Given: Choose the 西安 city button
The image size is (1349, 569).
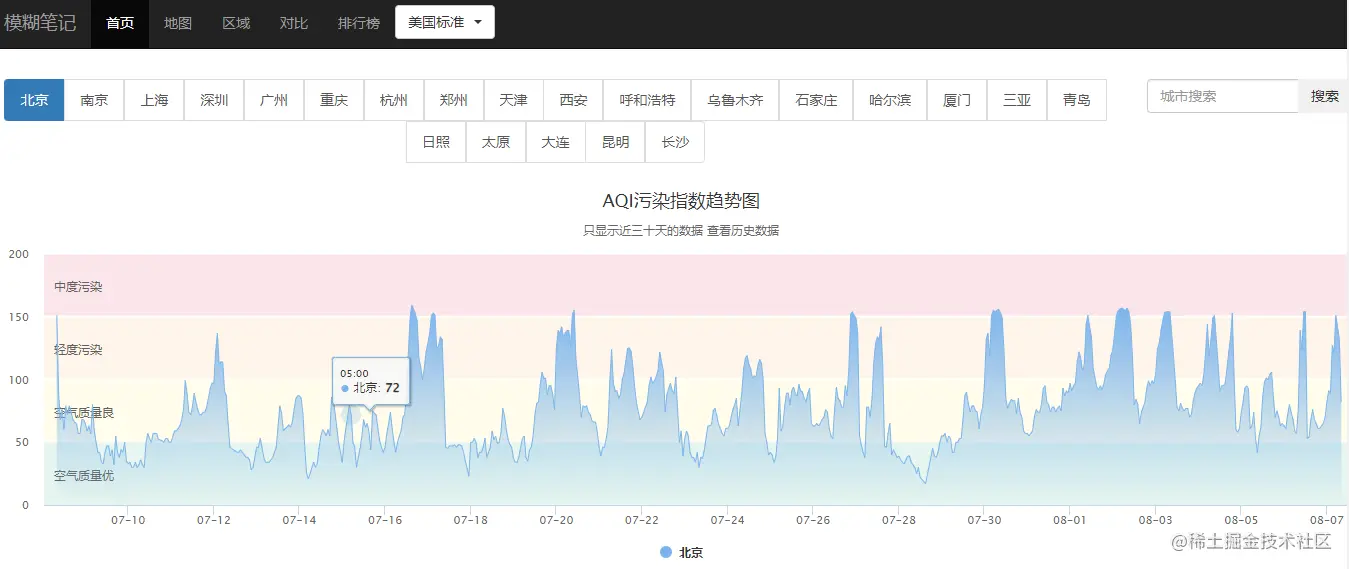Looking at the screenshot, I should pos(574,100).
